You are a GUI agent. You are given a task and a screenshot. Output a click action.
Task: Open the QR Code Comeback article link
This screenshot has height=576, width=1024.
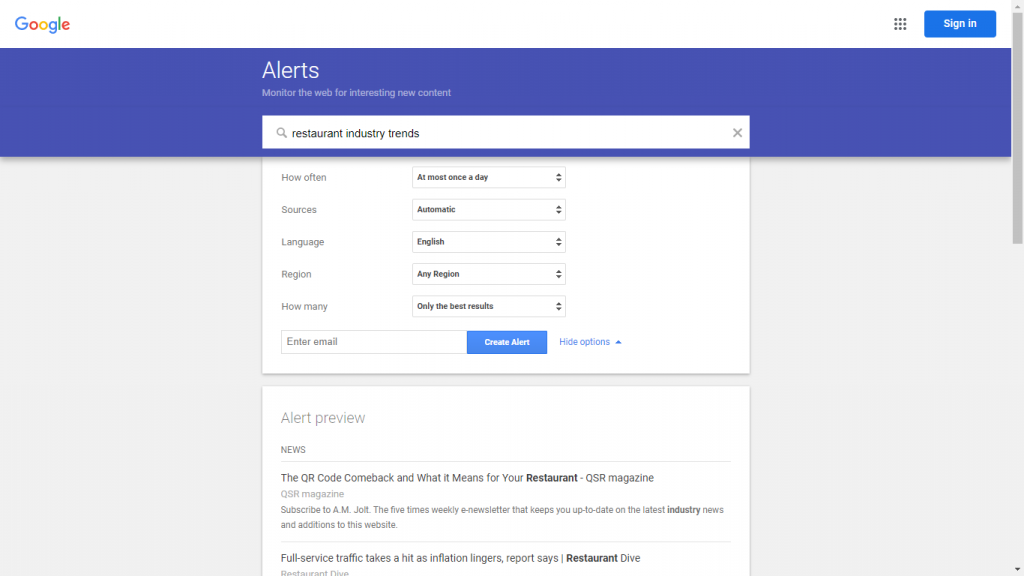pos(467,478)
